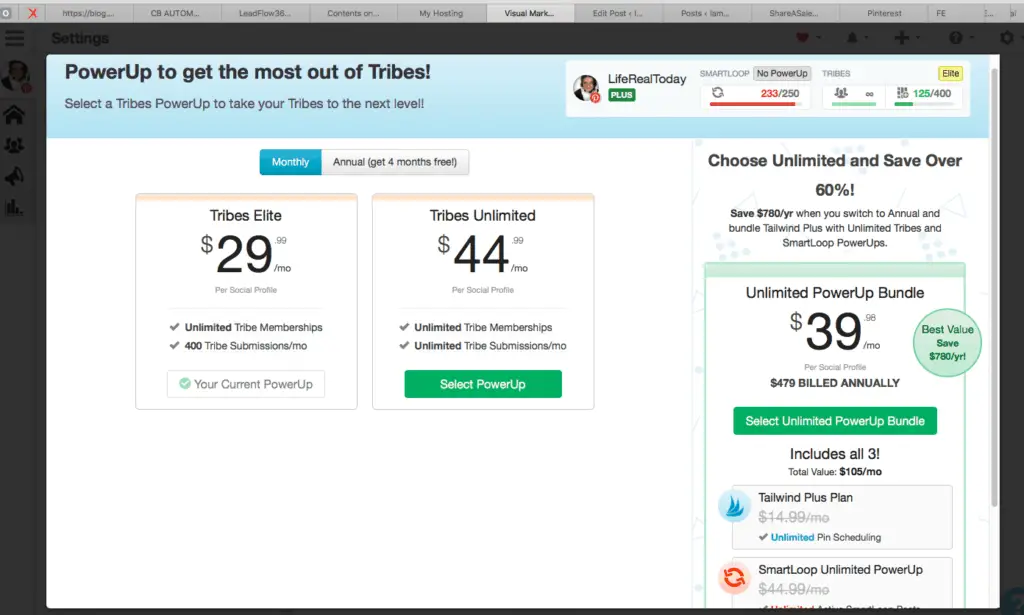Open the megaphone icon in sidebar
Image resolution: width=1024 pixels, height=615 pixels.
tap(14, 176)
